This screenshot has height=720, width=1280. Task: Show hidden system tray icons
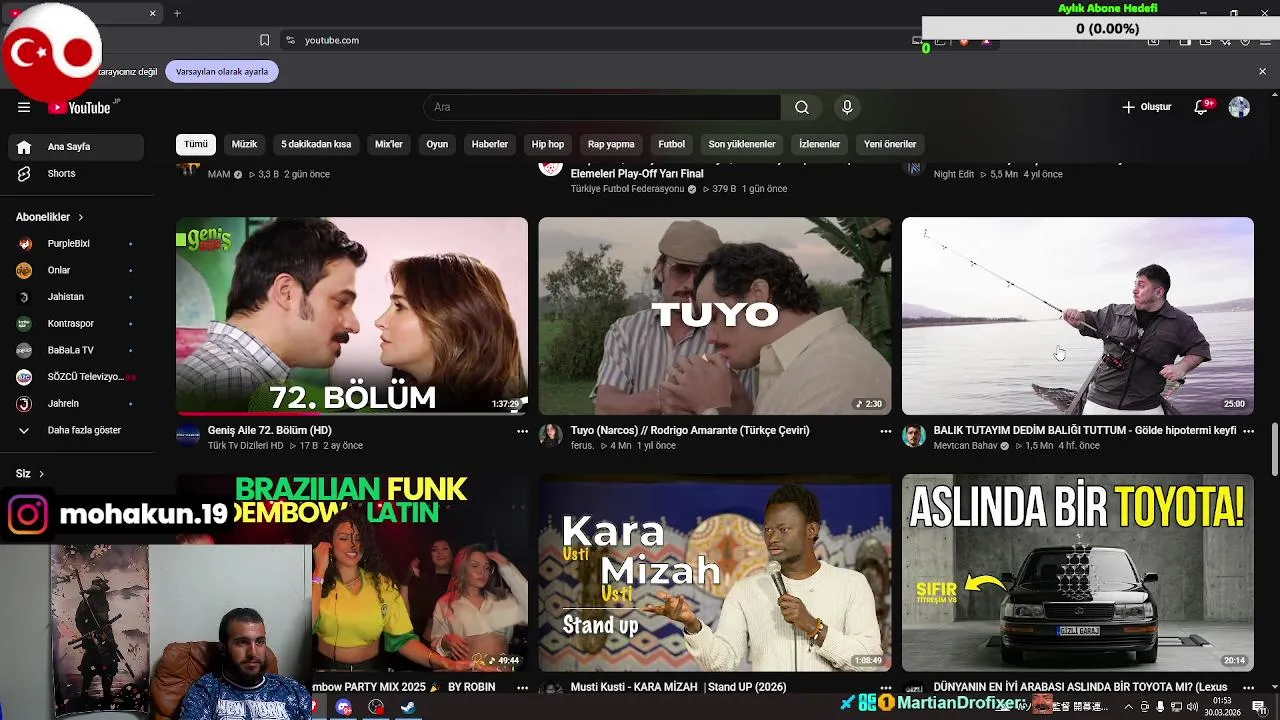[x=1131, y=707]
